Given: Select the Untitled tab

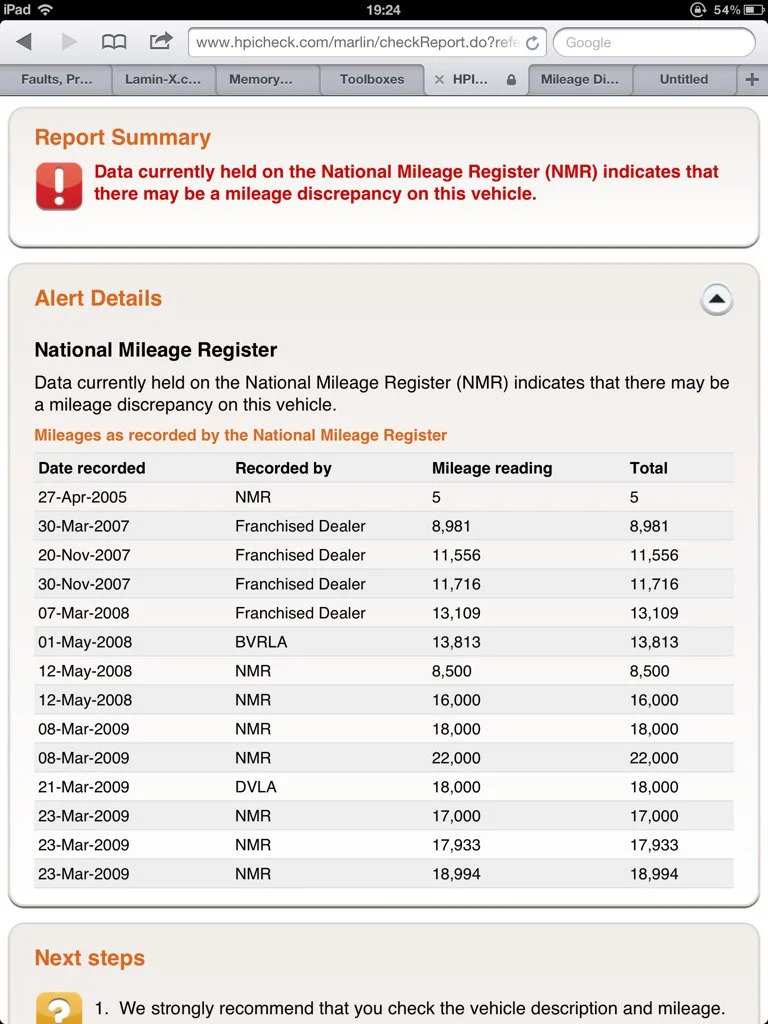Looking at the screenshot, I should (684, 80).
